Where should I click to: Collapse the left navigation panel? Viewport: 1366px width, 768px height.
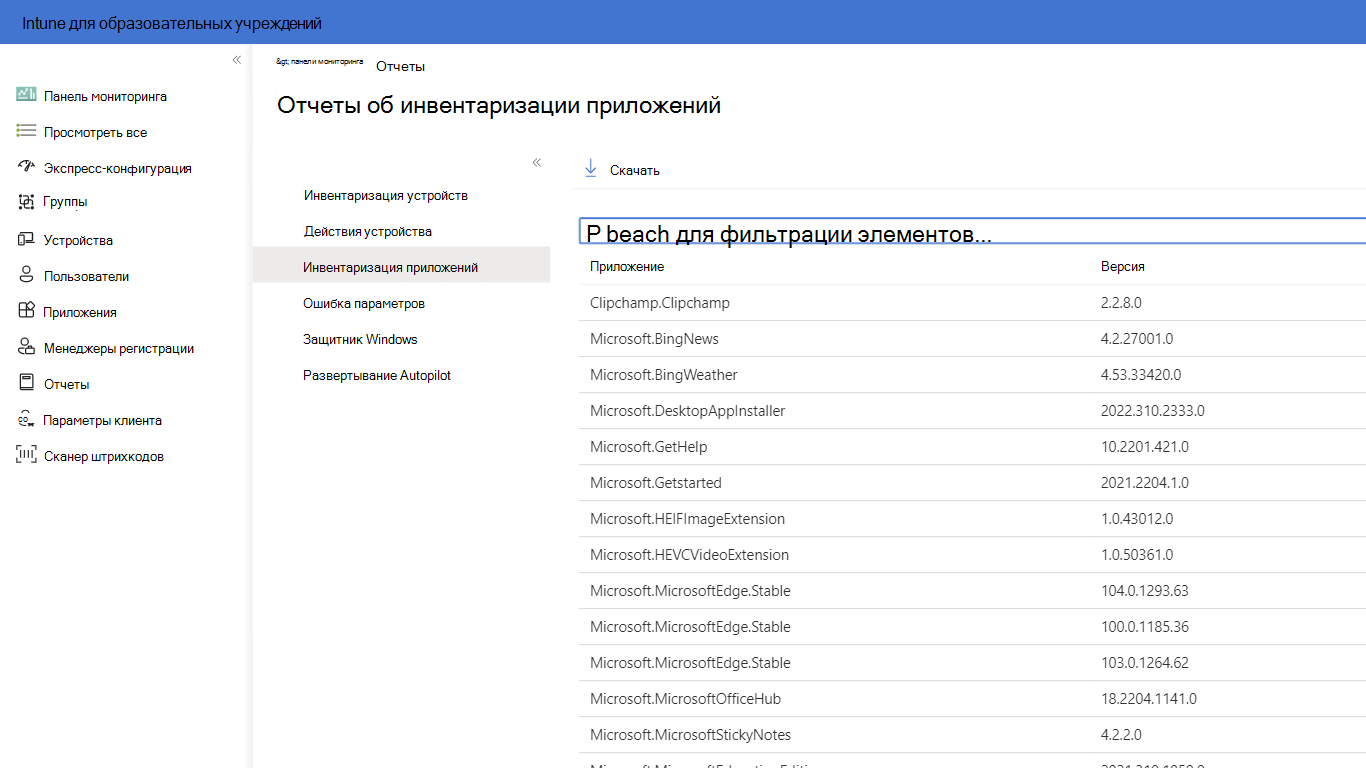pos(237,59)
